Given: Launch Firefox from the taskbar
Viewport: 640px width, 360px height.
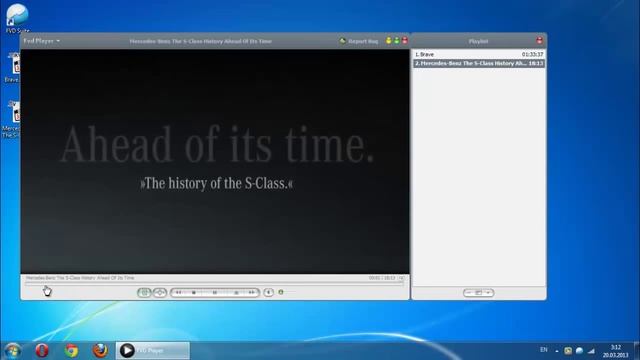Looking at the screenshot, I should (x=100, y=351).
